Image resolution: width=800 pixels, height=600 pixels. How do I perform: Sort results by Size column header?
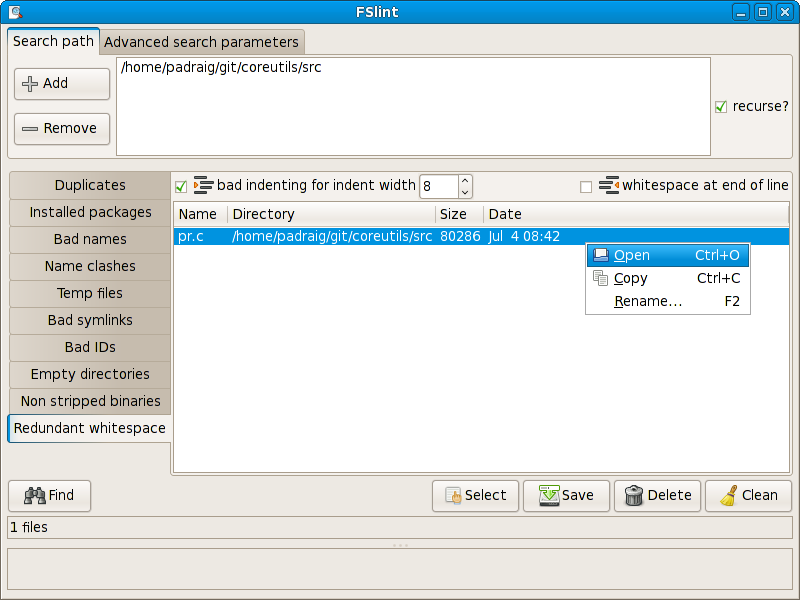(x=459, y=214)
